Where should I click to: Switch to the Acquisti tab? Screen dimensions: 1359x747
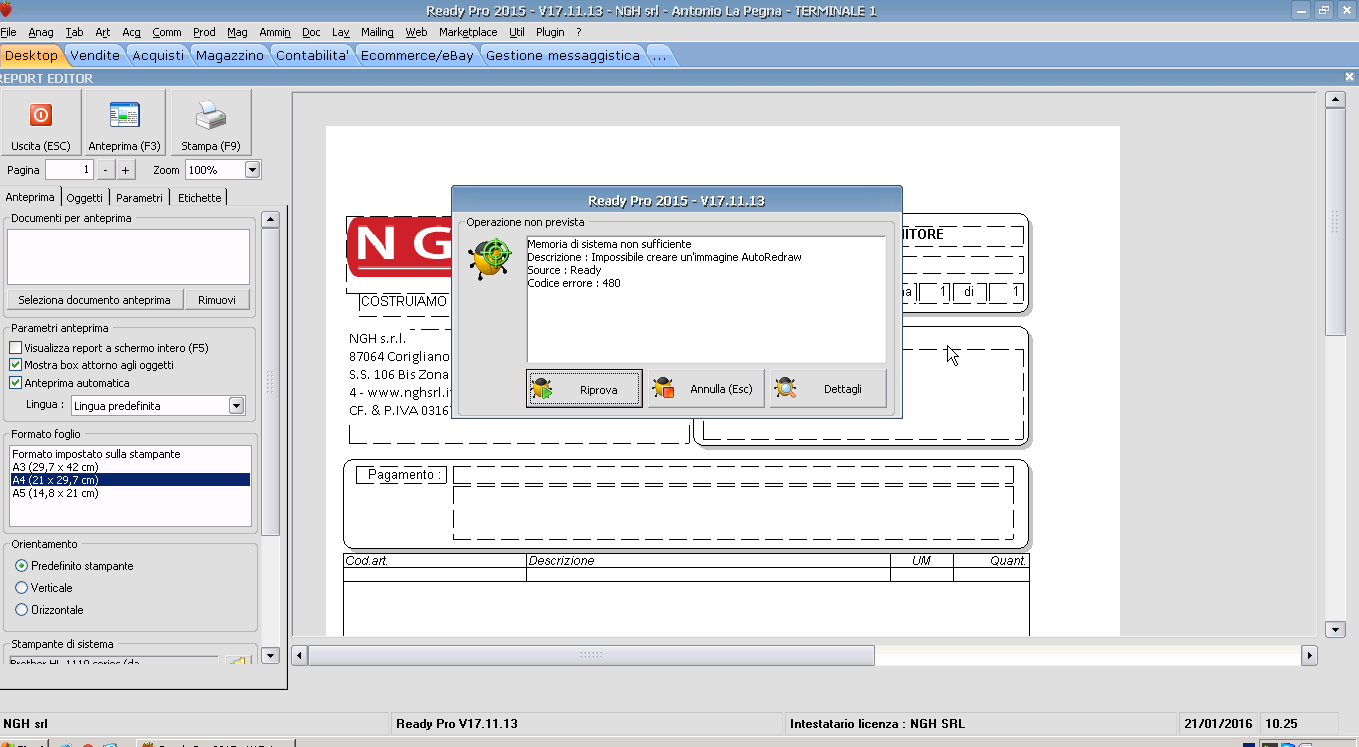(158, 56)
